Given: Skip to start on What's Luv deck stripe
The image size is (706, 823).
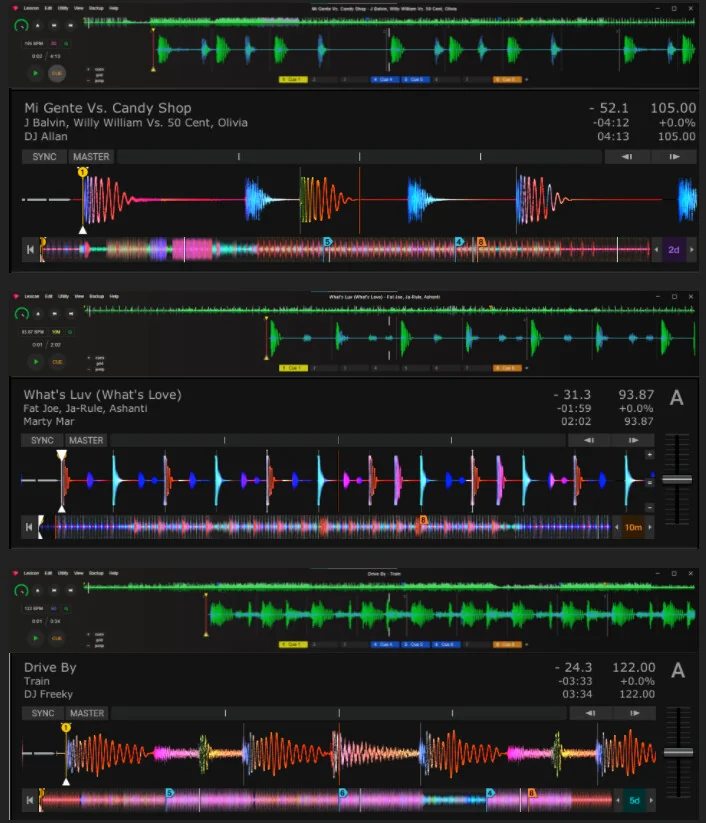Looking at the screenshot, I should coord(29,527).
